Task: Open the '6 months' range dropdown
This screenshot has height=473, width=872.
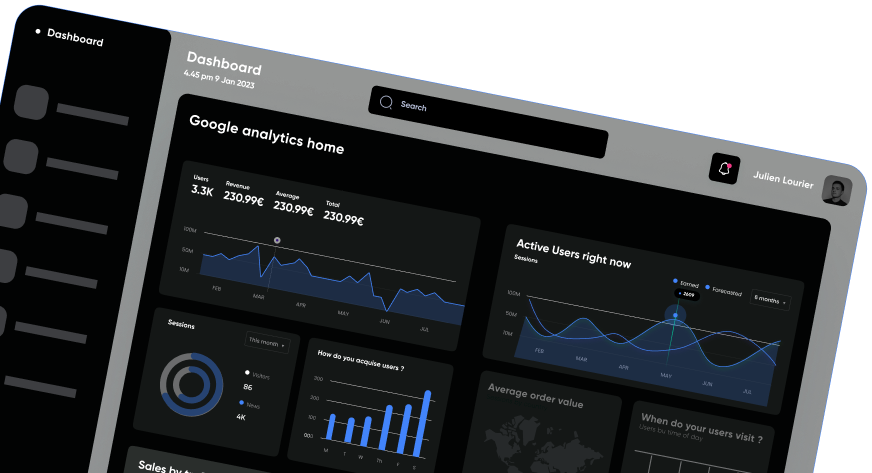Action: (770, 299)
